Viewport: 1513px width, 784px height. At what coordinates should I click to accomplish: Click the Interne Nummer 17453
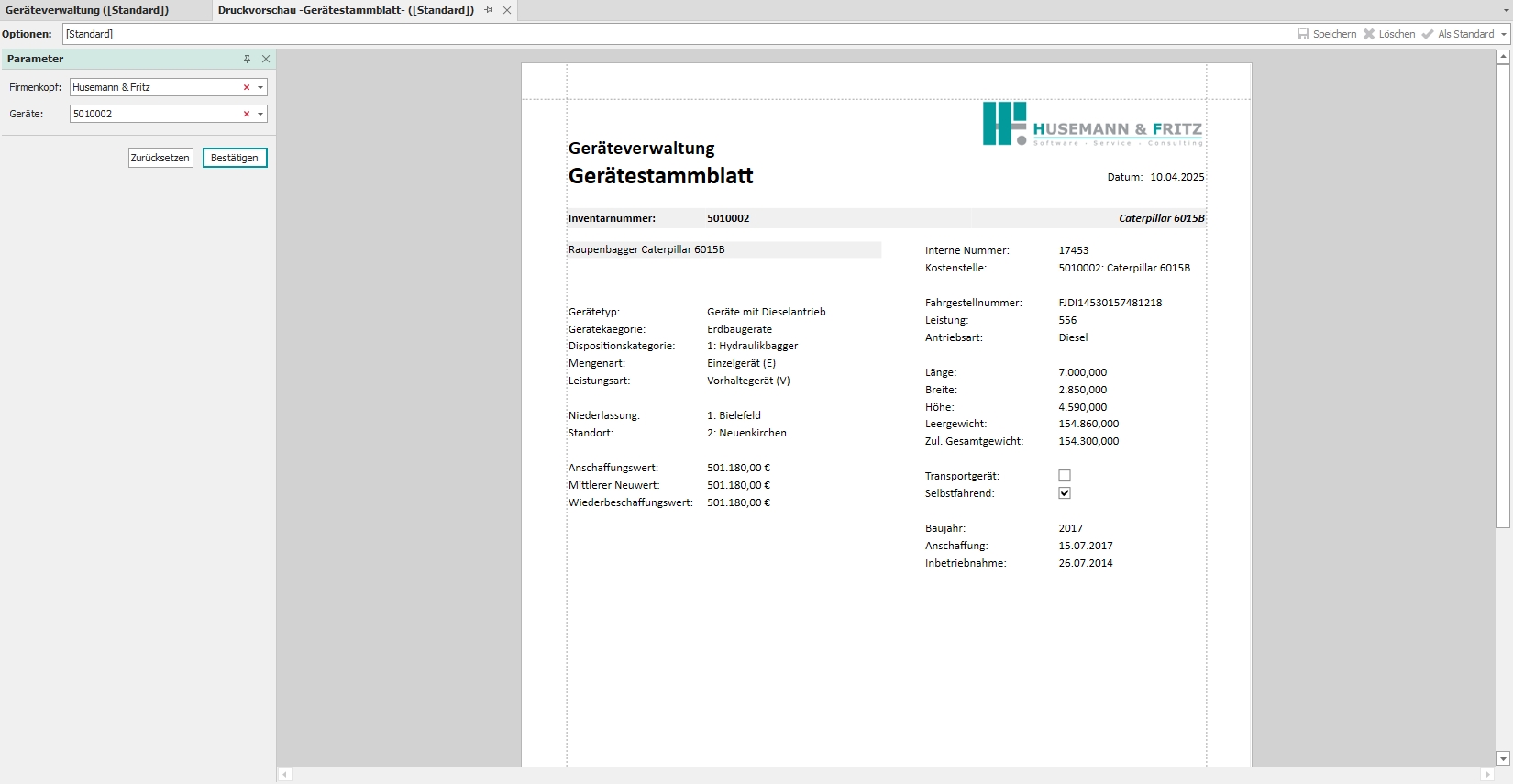pos(1074,250)
